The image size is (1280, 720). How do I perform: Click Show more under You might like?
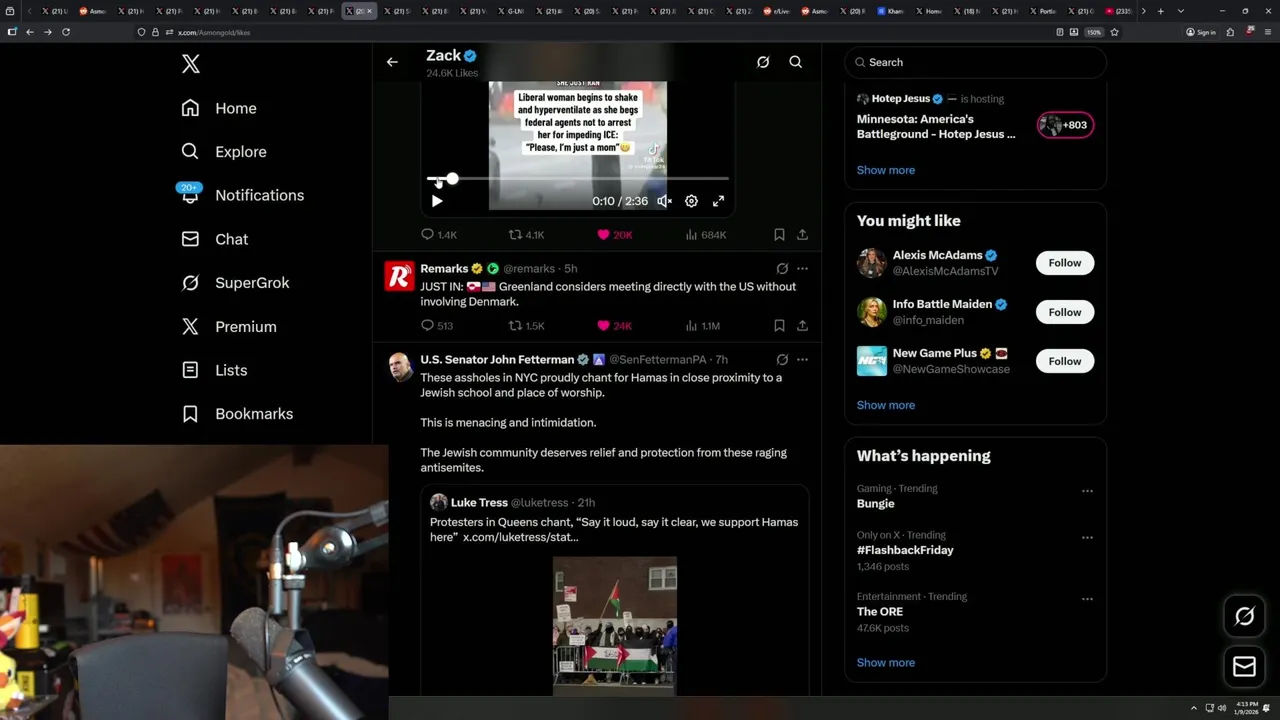click(x=885, y=405)
